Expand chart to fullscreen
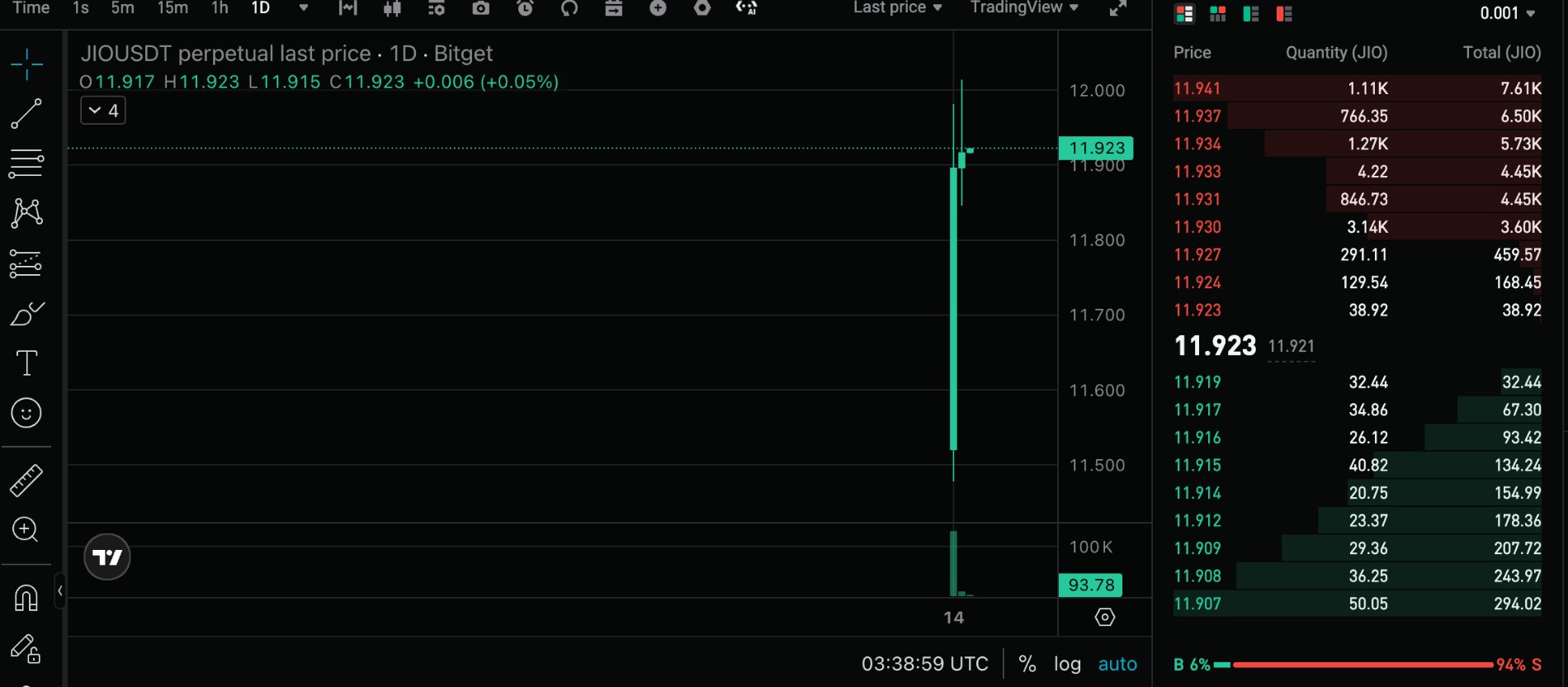The image size is (1568, 687). (1117, 8)
